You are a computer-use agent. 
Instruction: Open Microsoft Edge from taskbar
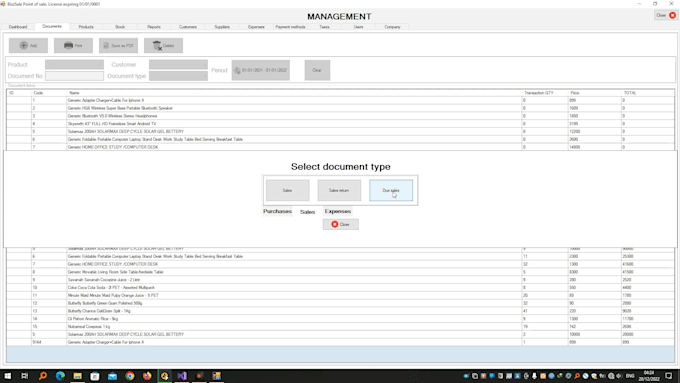(60, 376)
